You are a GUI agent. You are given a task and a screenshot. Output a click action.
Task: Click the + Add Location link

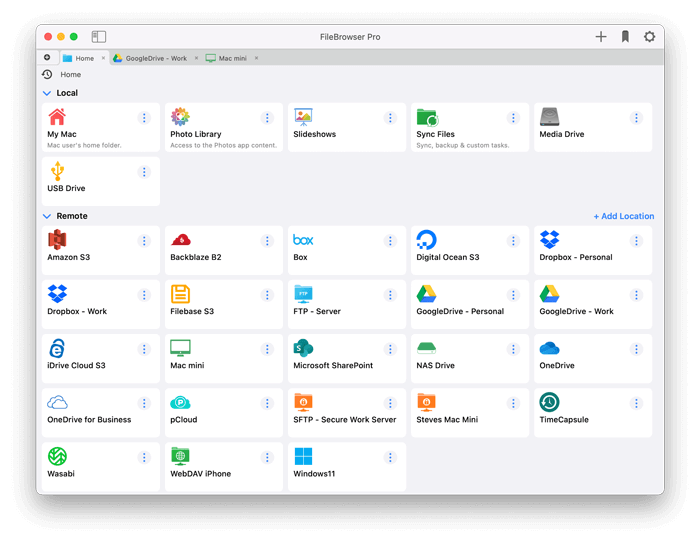[624, 216]
